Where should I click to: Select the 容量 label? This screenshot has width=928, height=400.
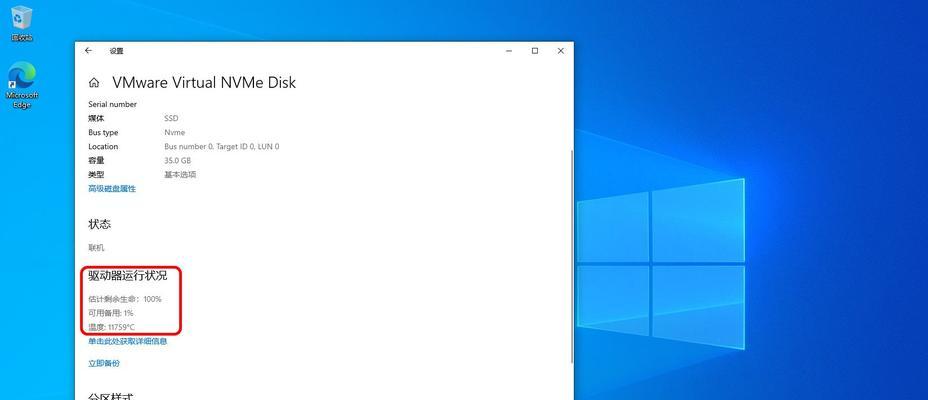coord(96,160)
